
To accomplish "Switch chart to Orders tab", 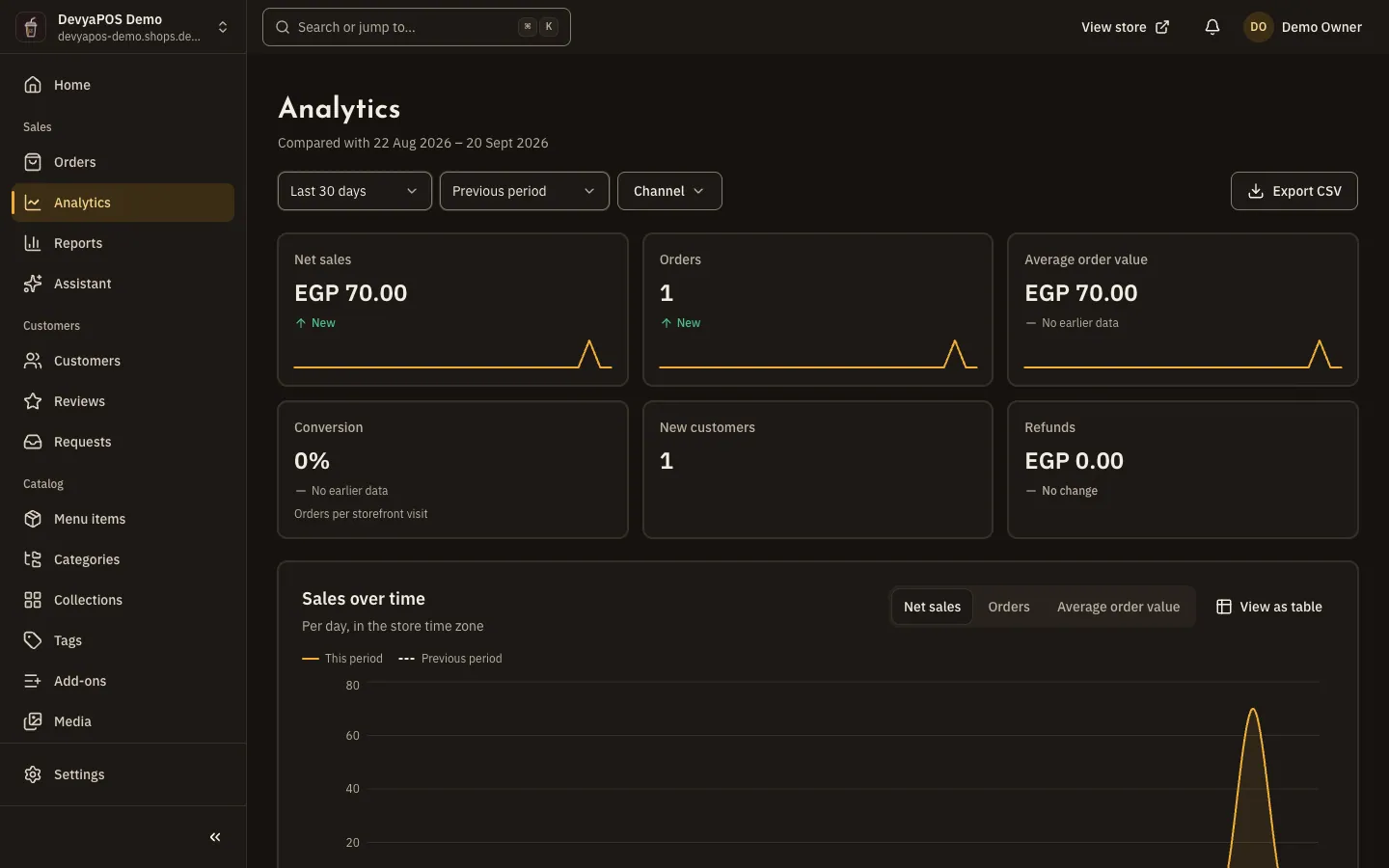I will point(1009,607).
